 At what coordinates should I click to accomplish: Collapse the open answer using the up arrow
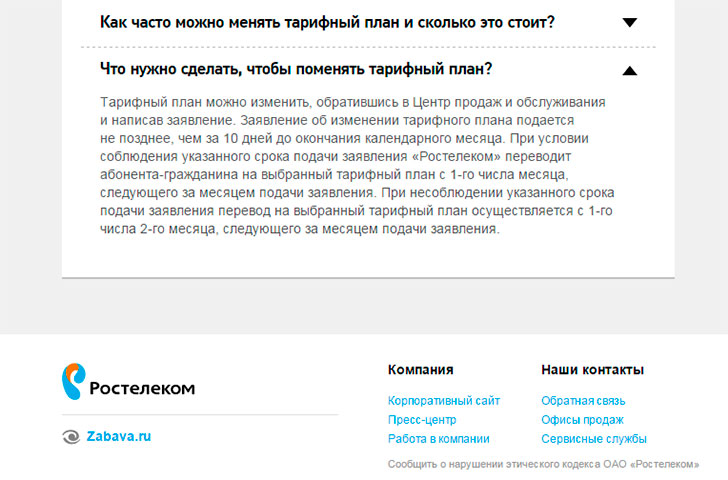(x=629, y=70)
